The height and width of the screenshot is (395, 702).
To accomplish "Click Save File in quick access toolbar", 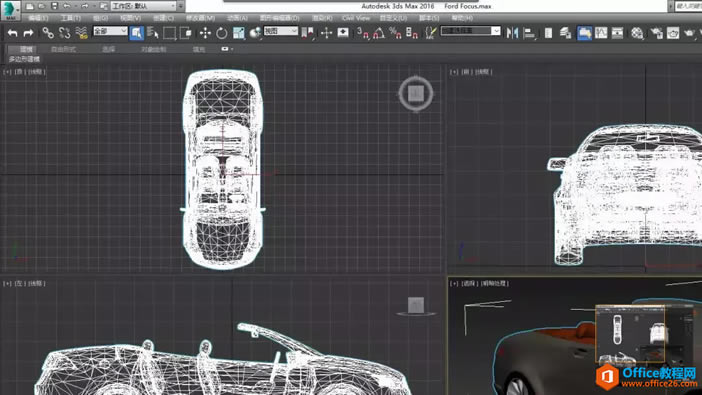I will point(54,6).
